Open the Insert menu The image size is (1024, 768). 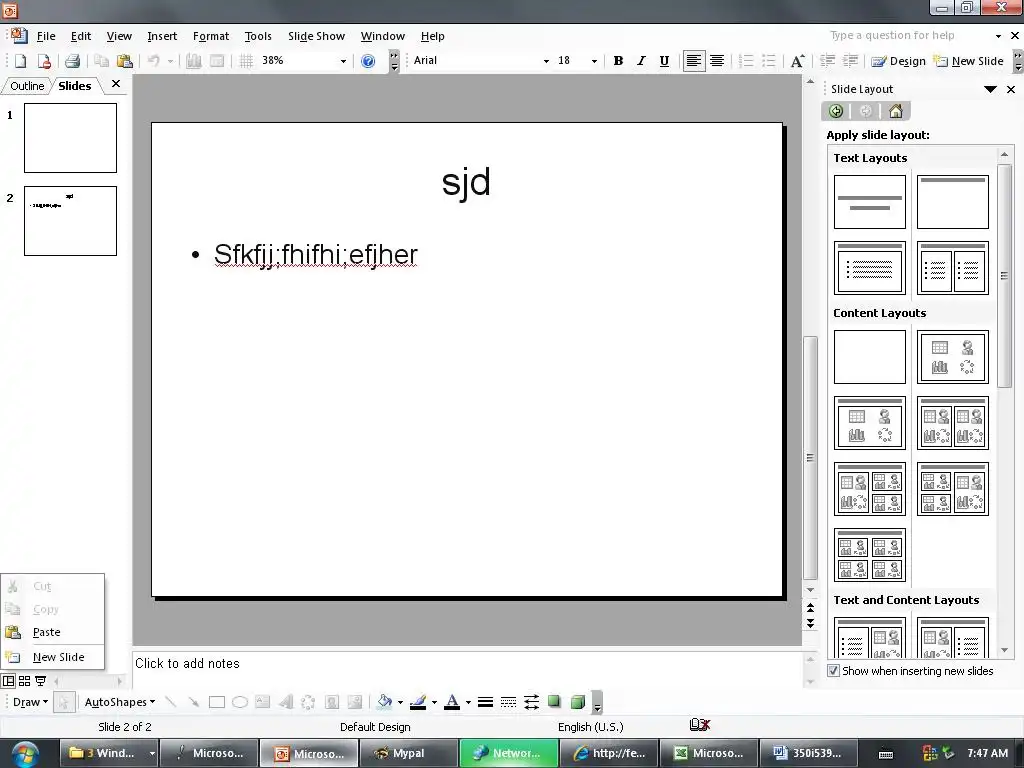point(162,36)
